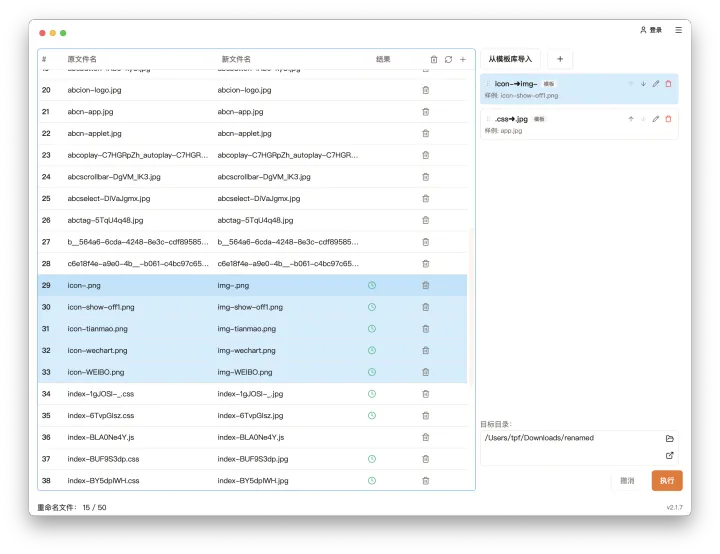
Task: Move the .css→.jpg rule up
Action: tap(631, 119)
